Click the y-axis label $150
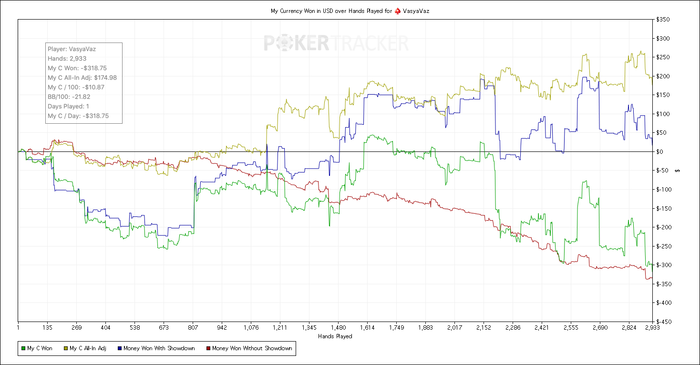 663,95
